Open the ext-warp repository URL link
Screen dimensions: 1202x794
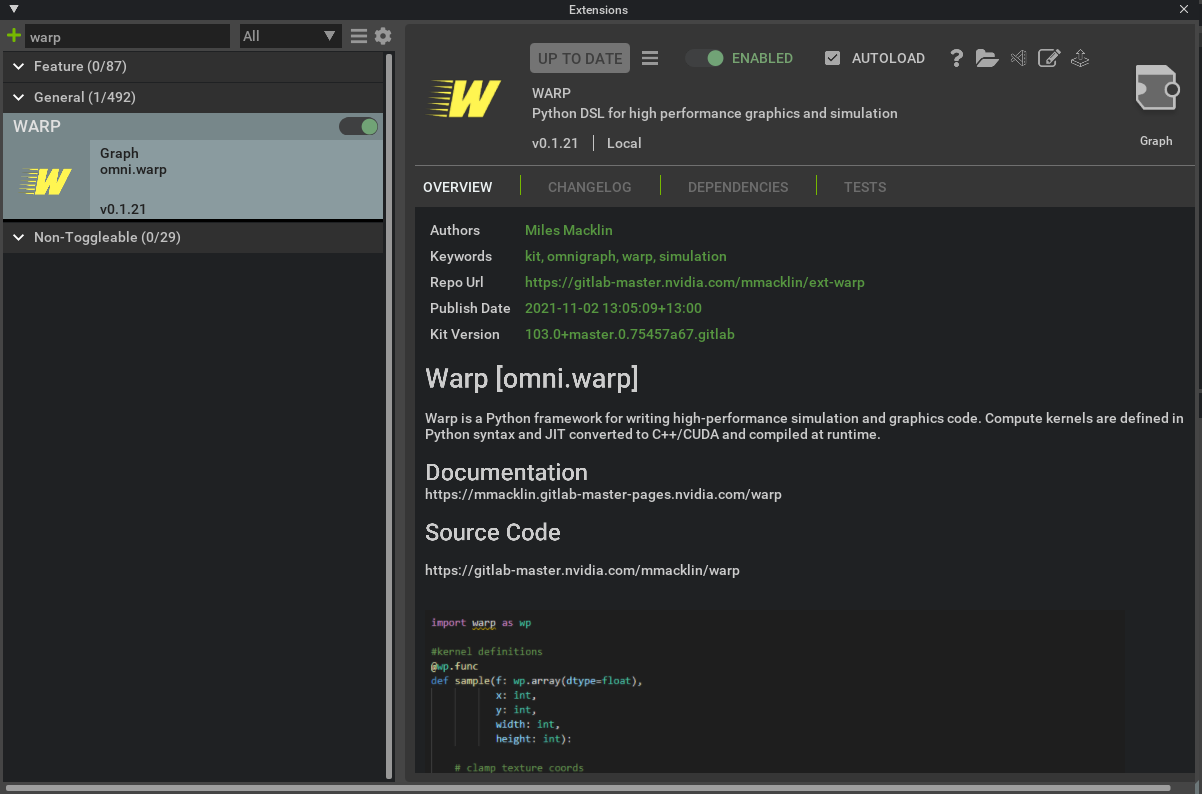[694, 282]
